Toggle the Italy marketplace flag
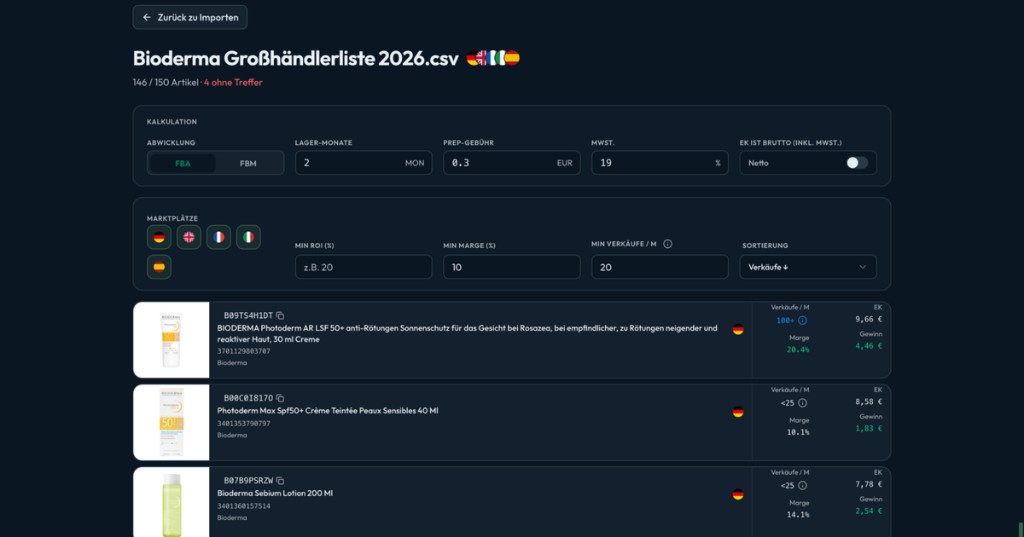Screen dimensions: 1024x537 tap(248, 237)
